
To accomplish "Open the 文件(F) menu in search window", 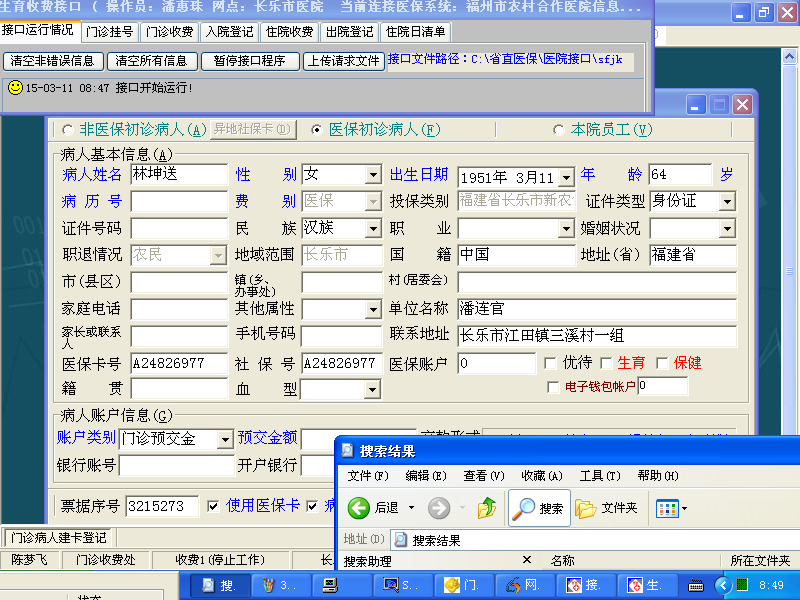I will (367, 476).
